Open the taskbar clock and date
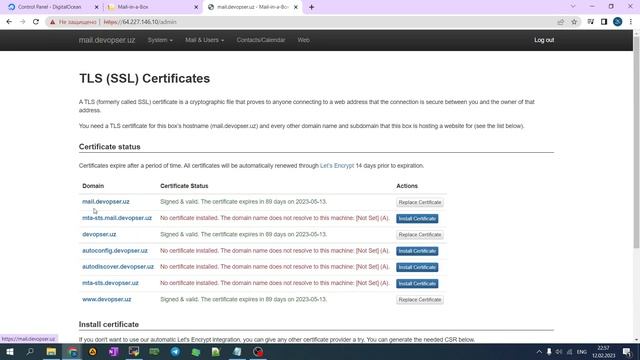 (603, 352)
